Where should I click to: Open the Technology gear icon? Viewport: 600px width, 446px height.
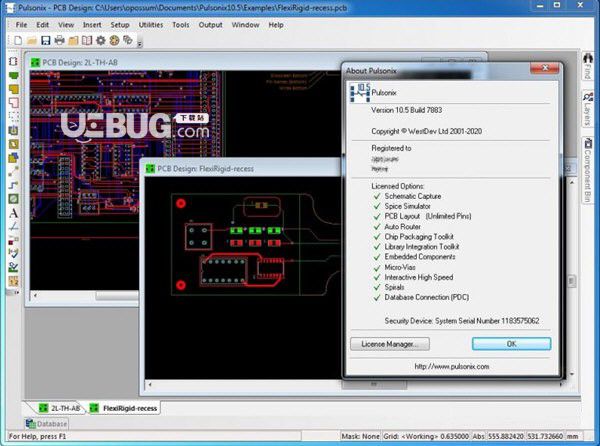(101, 40)
